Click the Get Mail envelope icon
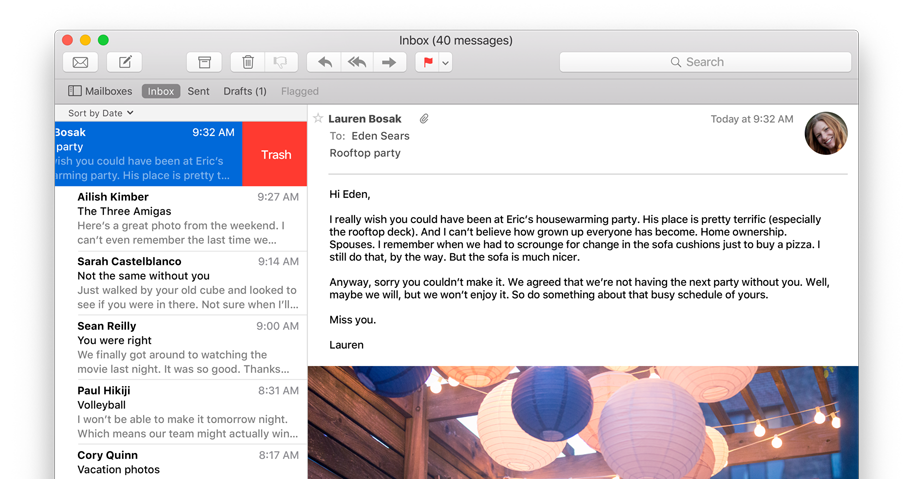 coord(81,62)
